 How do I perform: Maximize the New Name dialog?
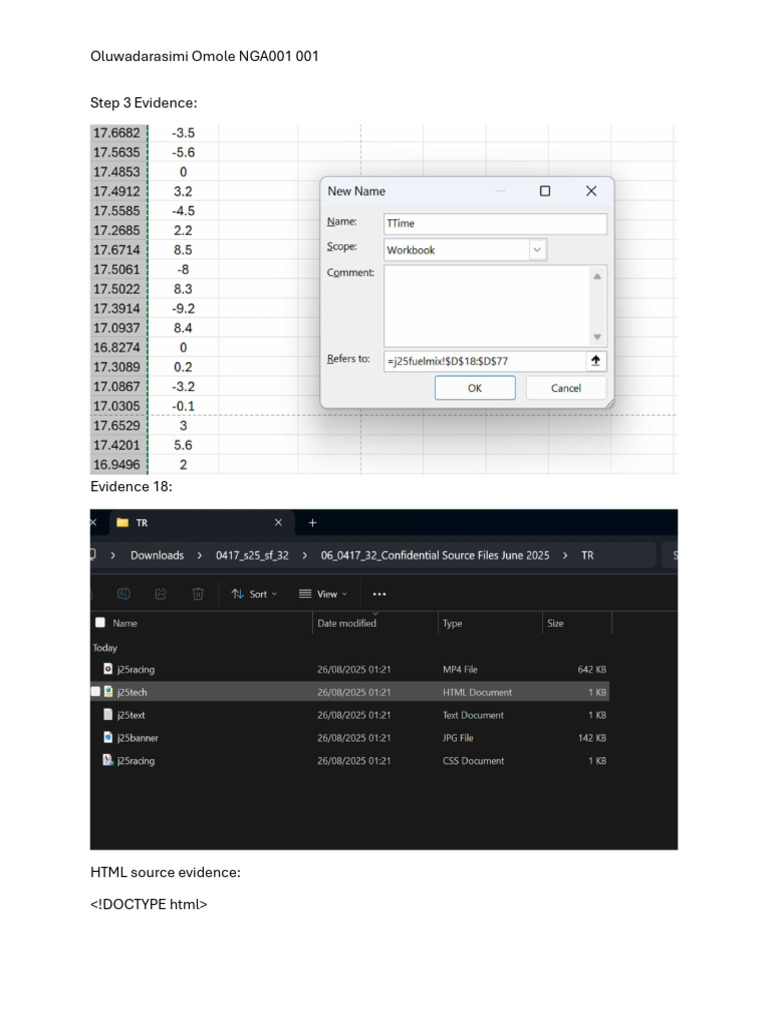[x=545, y=191]
